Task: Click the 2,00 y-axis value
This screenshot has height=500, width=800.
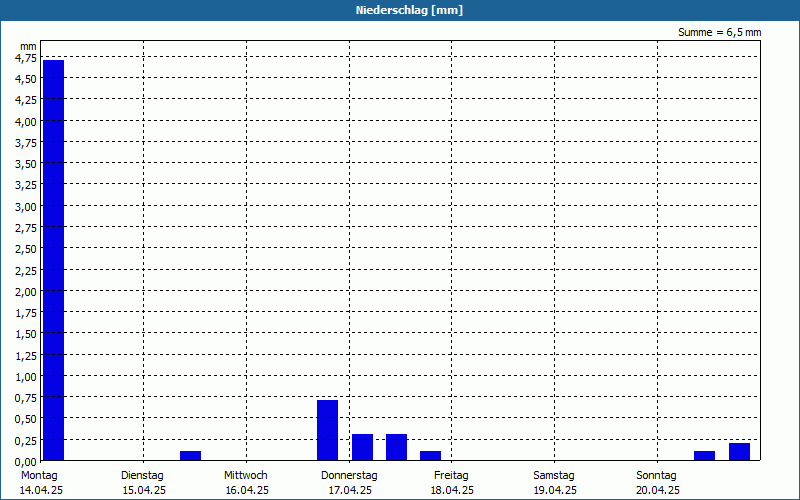Action: (x=26, y=291)
